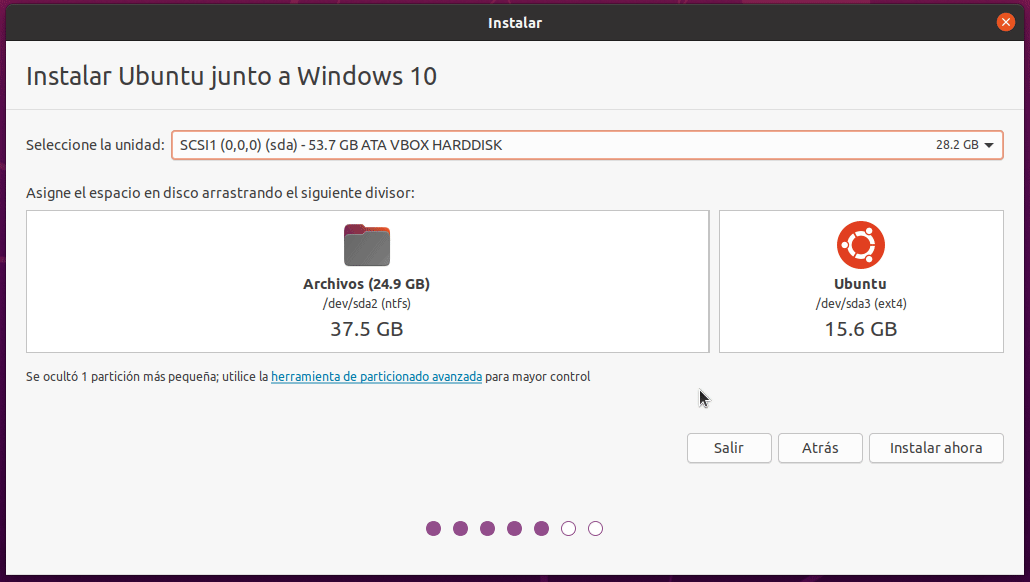This screenshot has height=582, width=1030.
Task: Select the Archivos /dev/sda2 partition box
Action: click(367, 281)
